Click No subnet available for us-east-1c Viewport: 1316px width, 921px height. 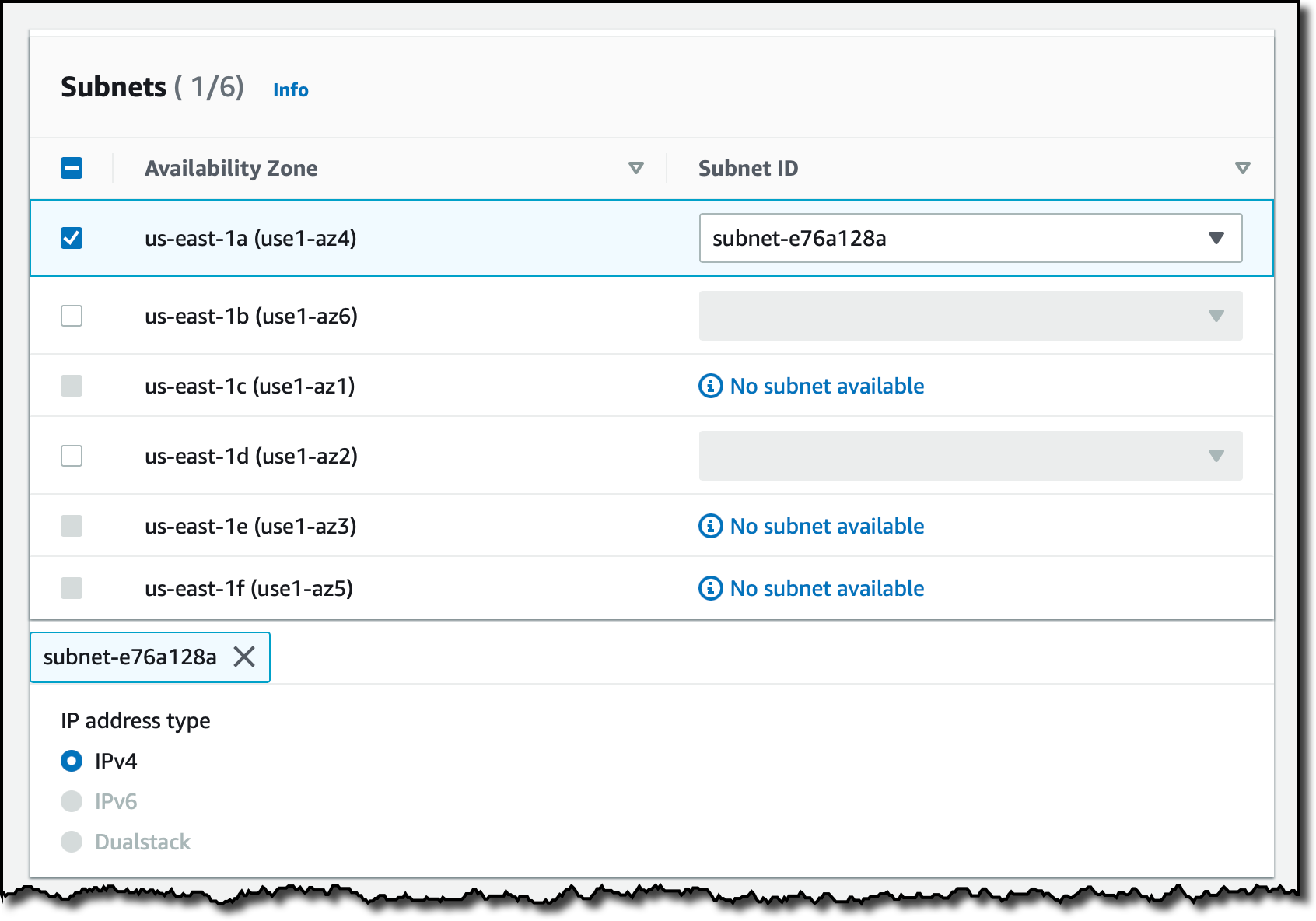pyautogui.click(x=827, y=386)
